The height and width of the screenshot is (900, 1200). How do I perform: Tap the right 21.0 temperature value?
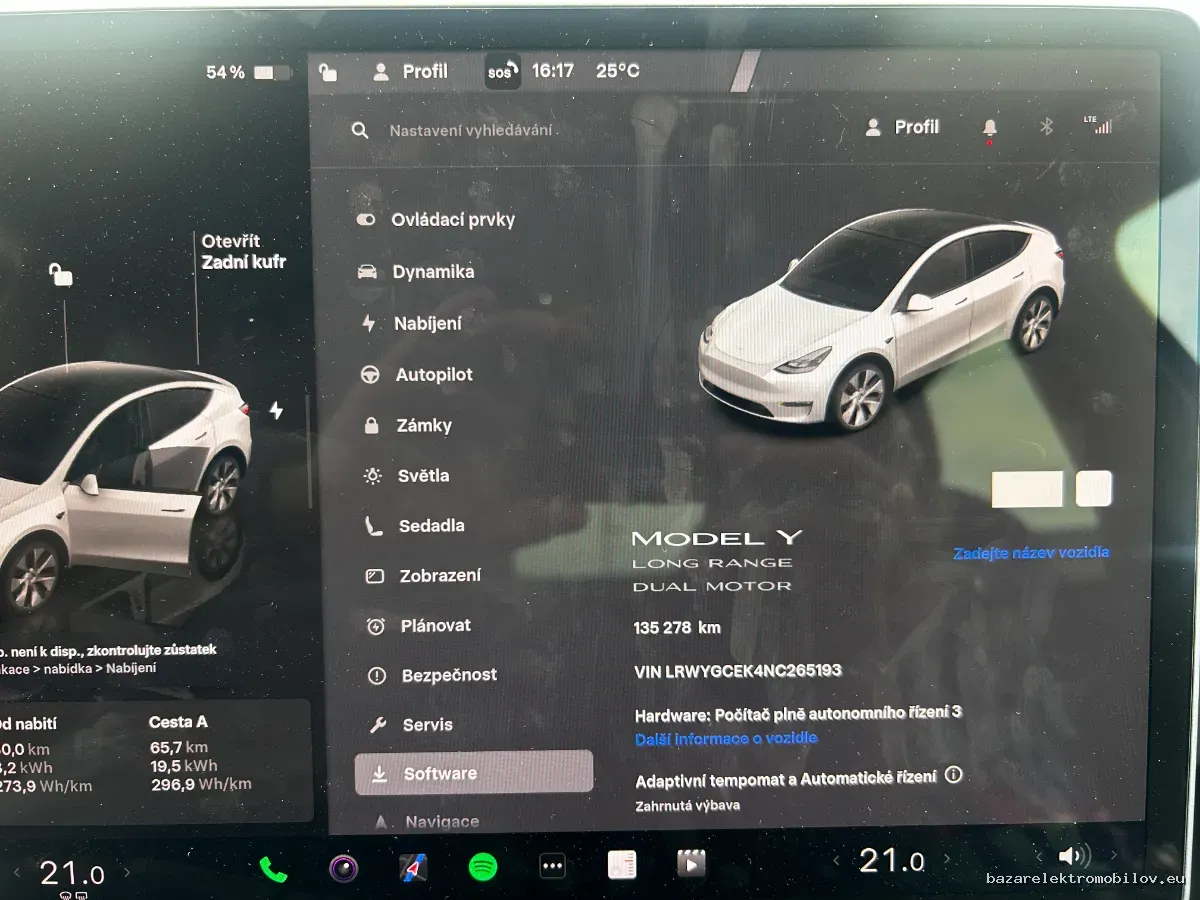892,860
